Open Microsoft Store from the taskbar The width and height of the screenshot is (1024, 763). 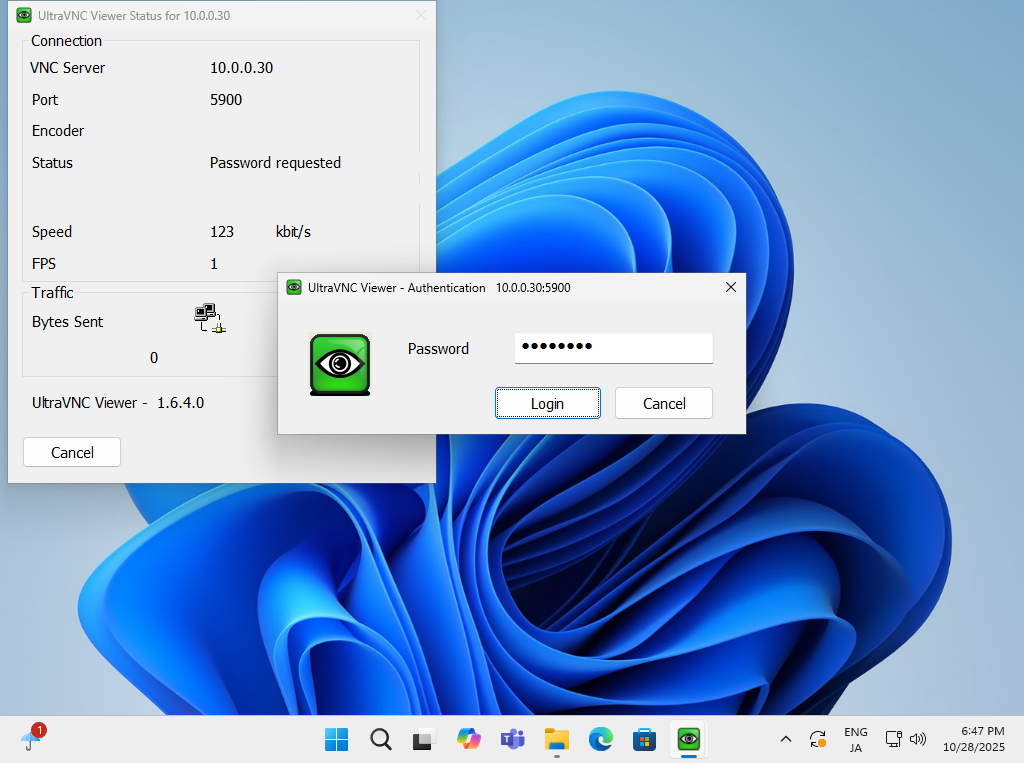pos(644,739)
